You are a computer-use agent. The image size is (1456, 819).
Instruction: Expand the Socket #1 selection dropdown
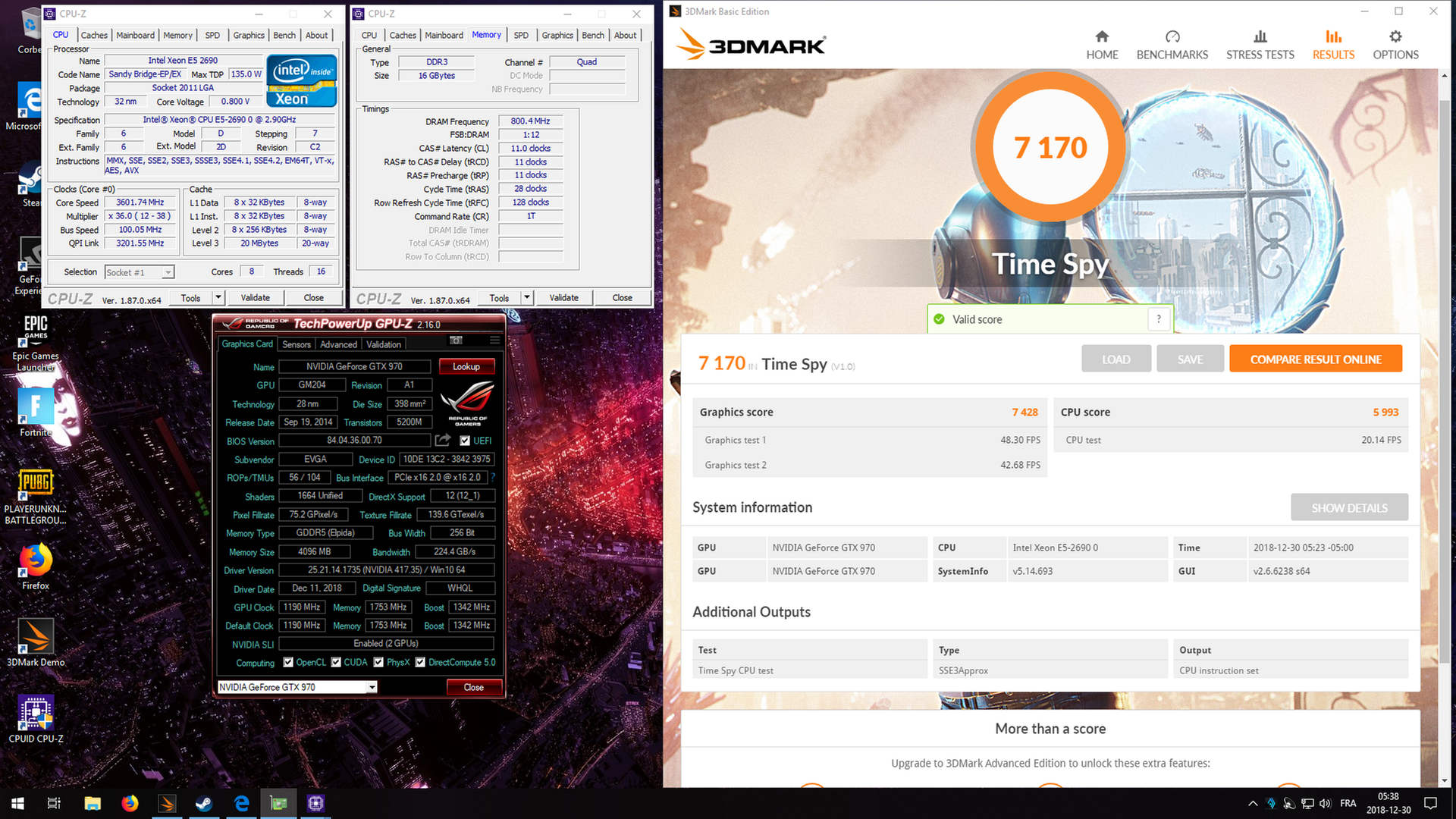click(x=168, y=272)
